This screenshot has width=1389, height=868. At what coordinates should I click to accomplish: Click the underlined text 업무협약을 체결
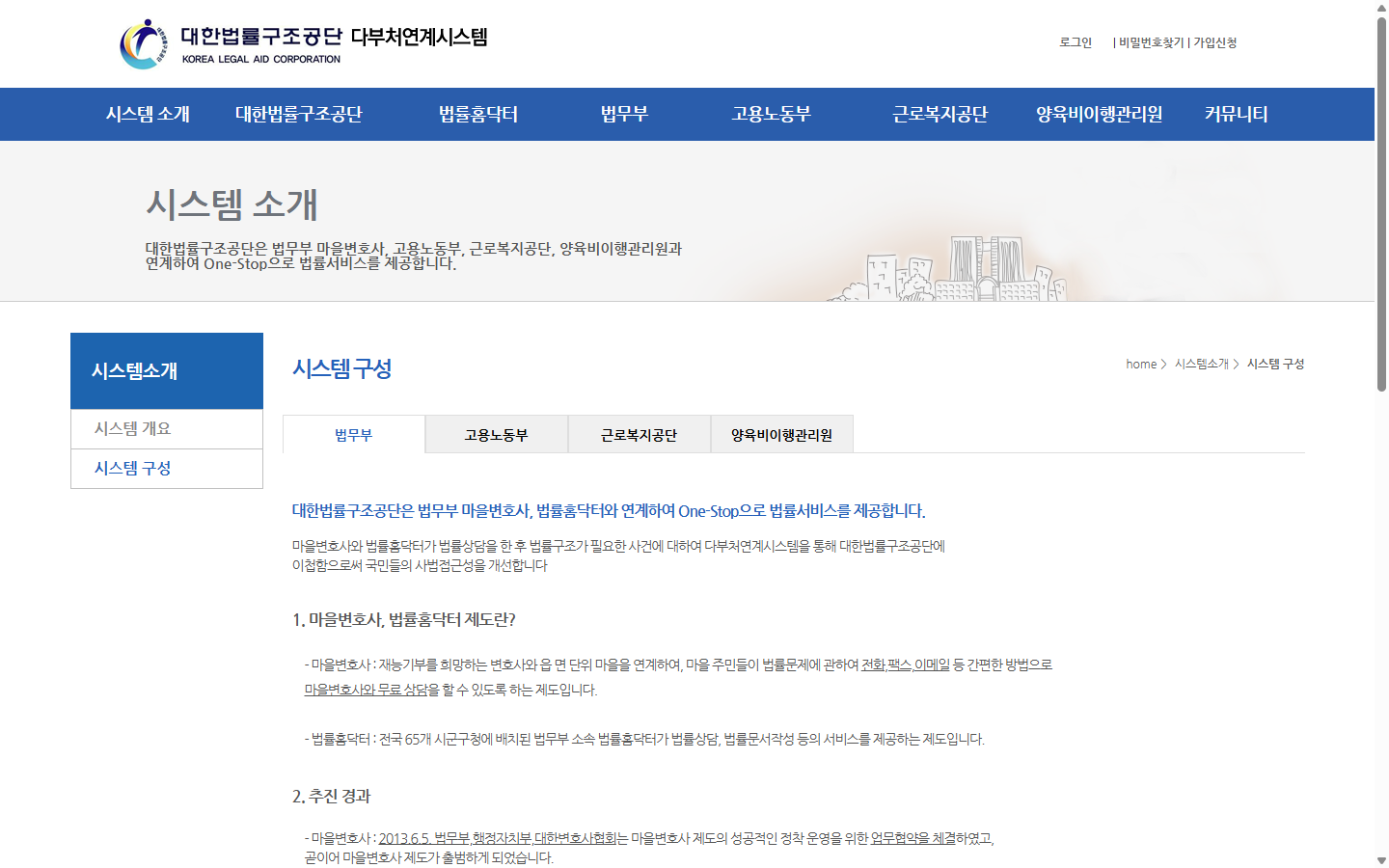913,838
